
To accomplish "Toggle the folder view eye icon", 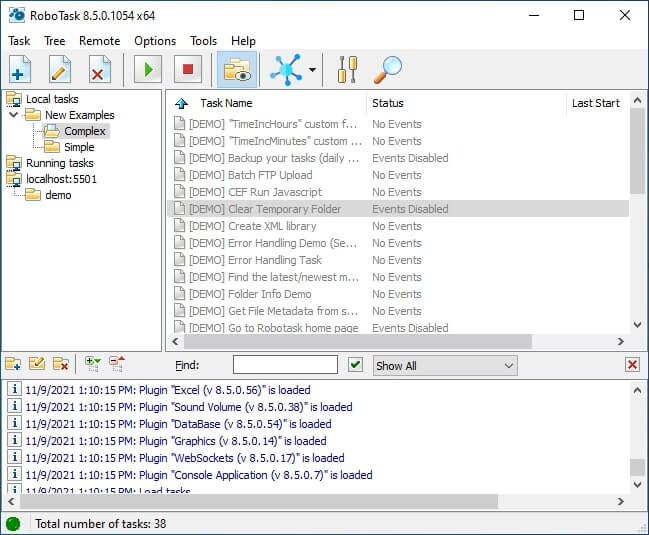I will coord(237,70).
